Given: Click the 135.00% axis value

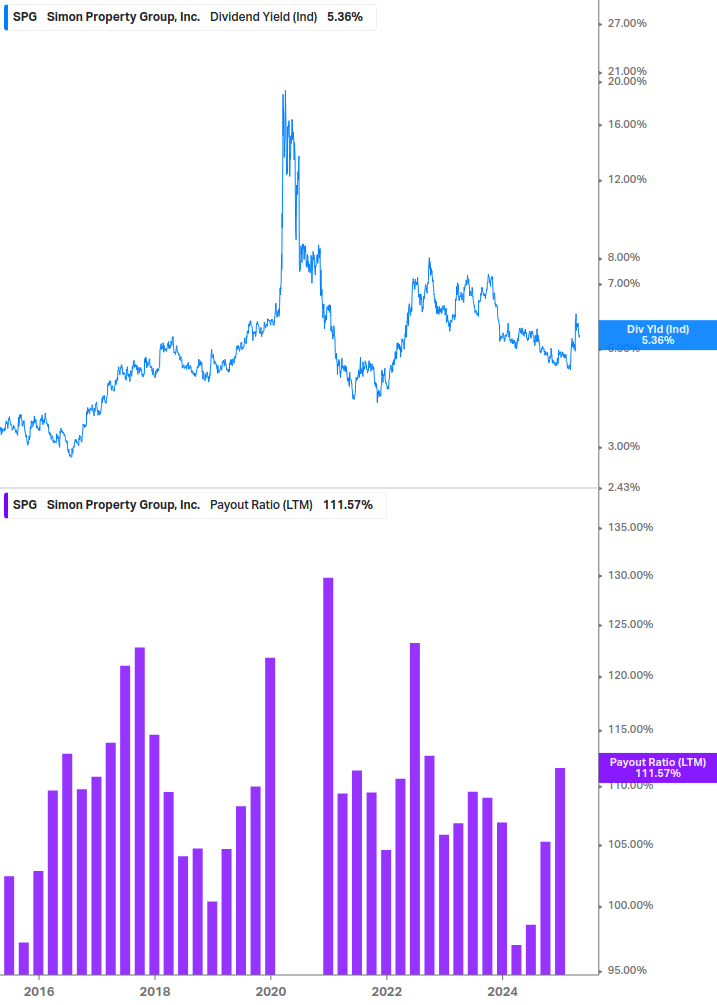Looking at the screenshot, I should coord(630,527).
